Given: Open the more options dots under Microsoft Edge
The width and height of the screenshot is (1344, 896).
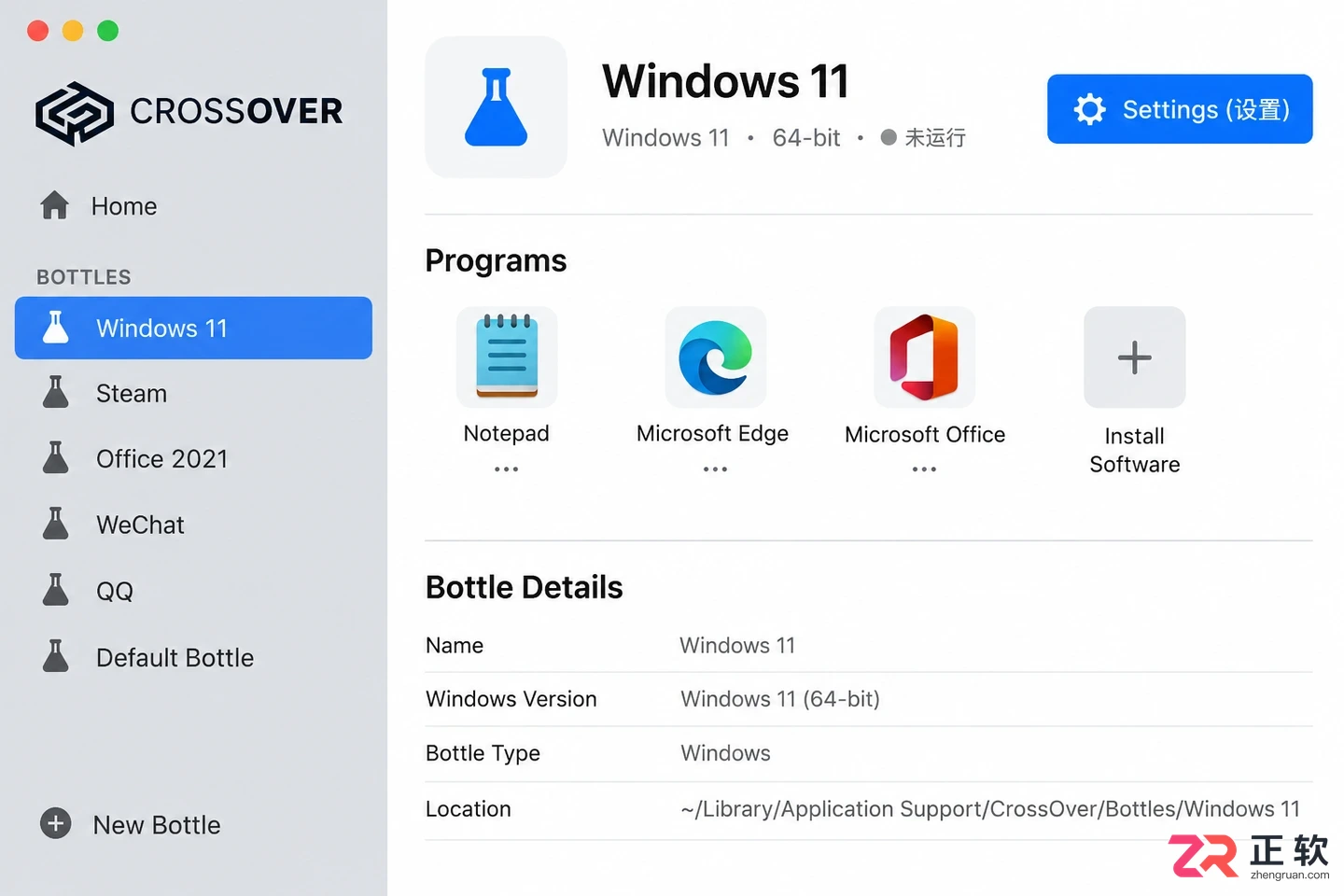Looking at the screenshot, I should (x=716, y=469).
